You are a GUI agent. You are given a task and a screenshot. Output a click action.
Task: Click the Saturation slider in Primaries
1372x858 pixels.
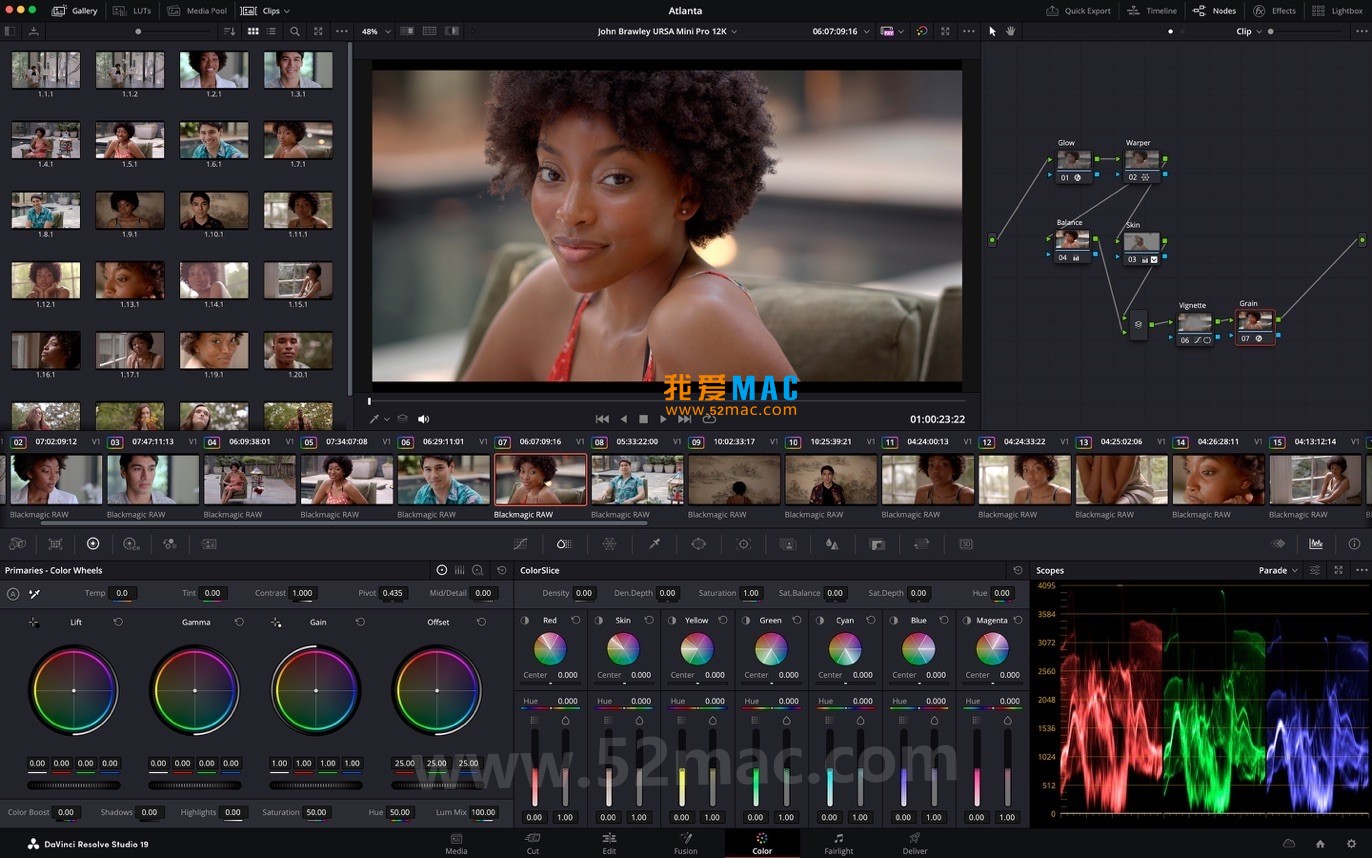(x=316, y=812)
